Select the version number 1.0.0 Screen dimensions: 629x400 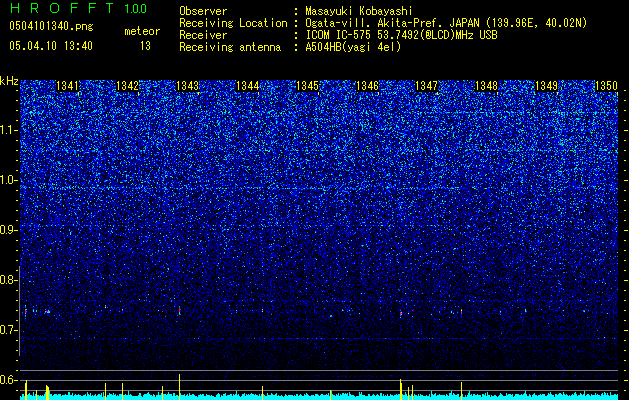point(136,8)
